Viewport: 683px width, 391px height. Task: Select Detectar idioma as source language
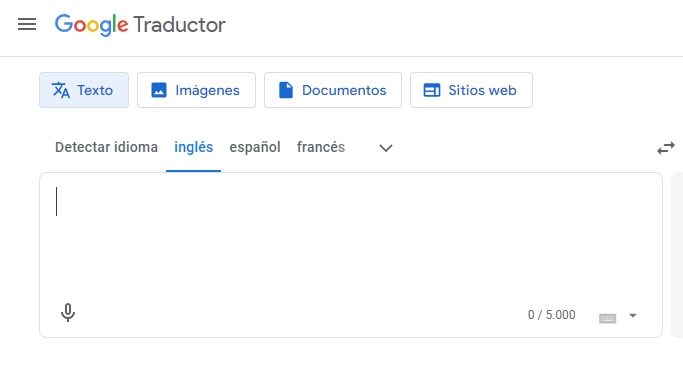click(x=106, y=147)
